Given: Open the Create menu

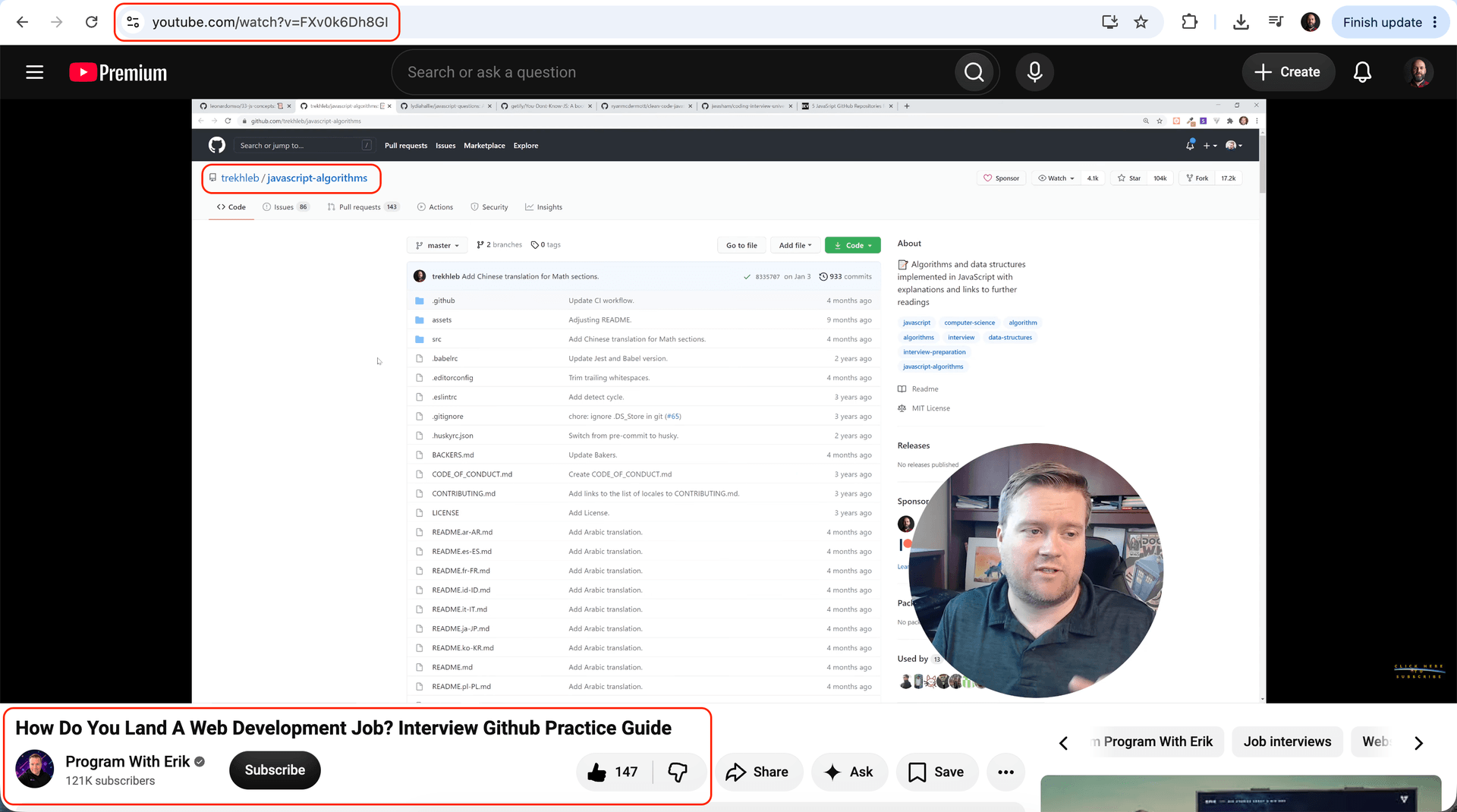Looking at the screenshot, I should tap(1288, 72).
